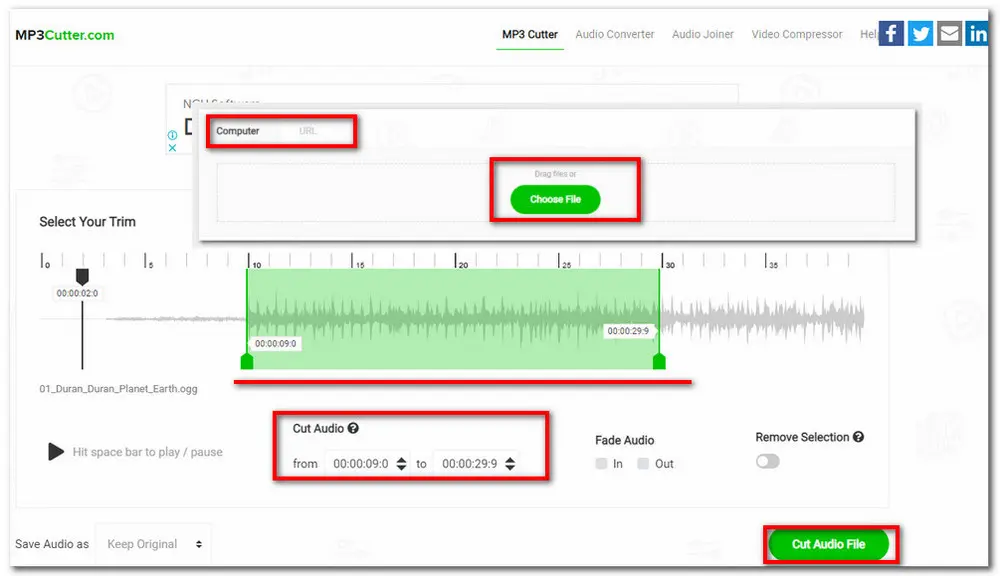Click the 'Hit space bar to play / pause' text
This screenshot has height=576, width=1000.
pyautogui.click(x=147, y=452)
